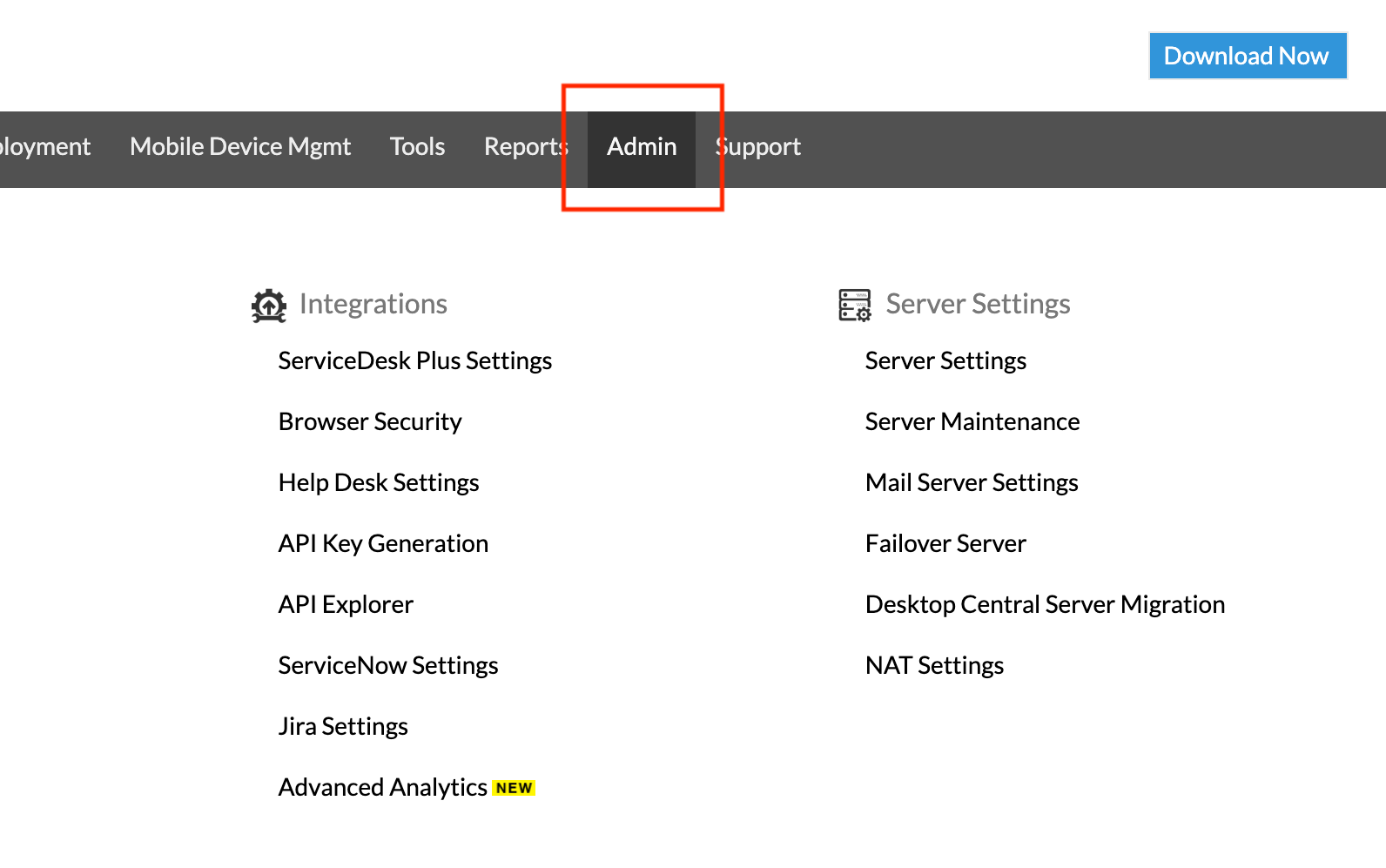Select Jira Settings

(343, 726)
